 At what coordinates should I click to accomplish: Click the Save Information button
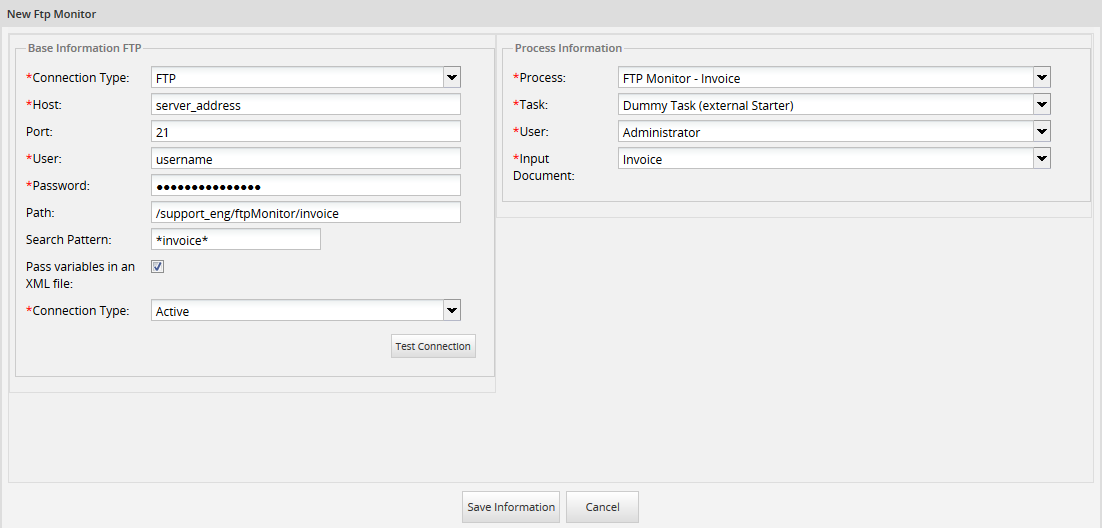click(511, 507)
